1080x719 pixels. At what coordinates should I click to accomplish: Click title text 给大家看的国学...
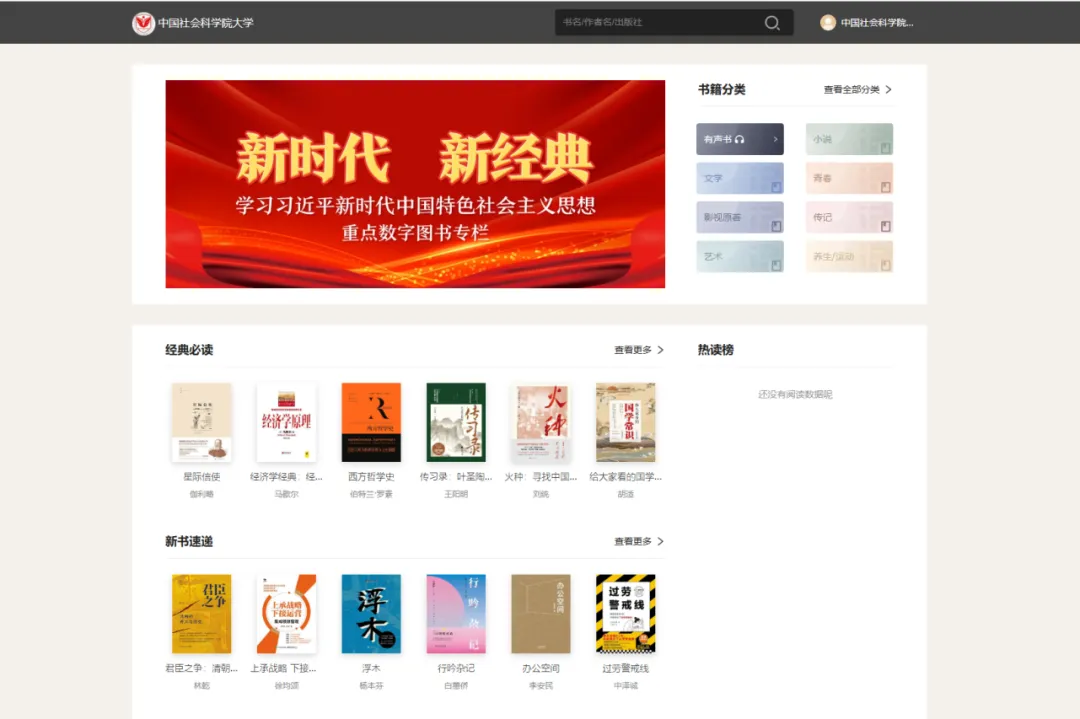(625, 477)
